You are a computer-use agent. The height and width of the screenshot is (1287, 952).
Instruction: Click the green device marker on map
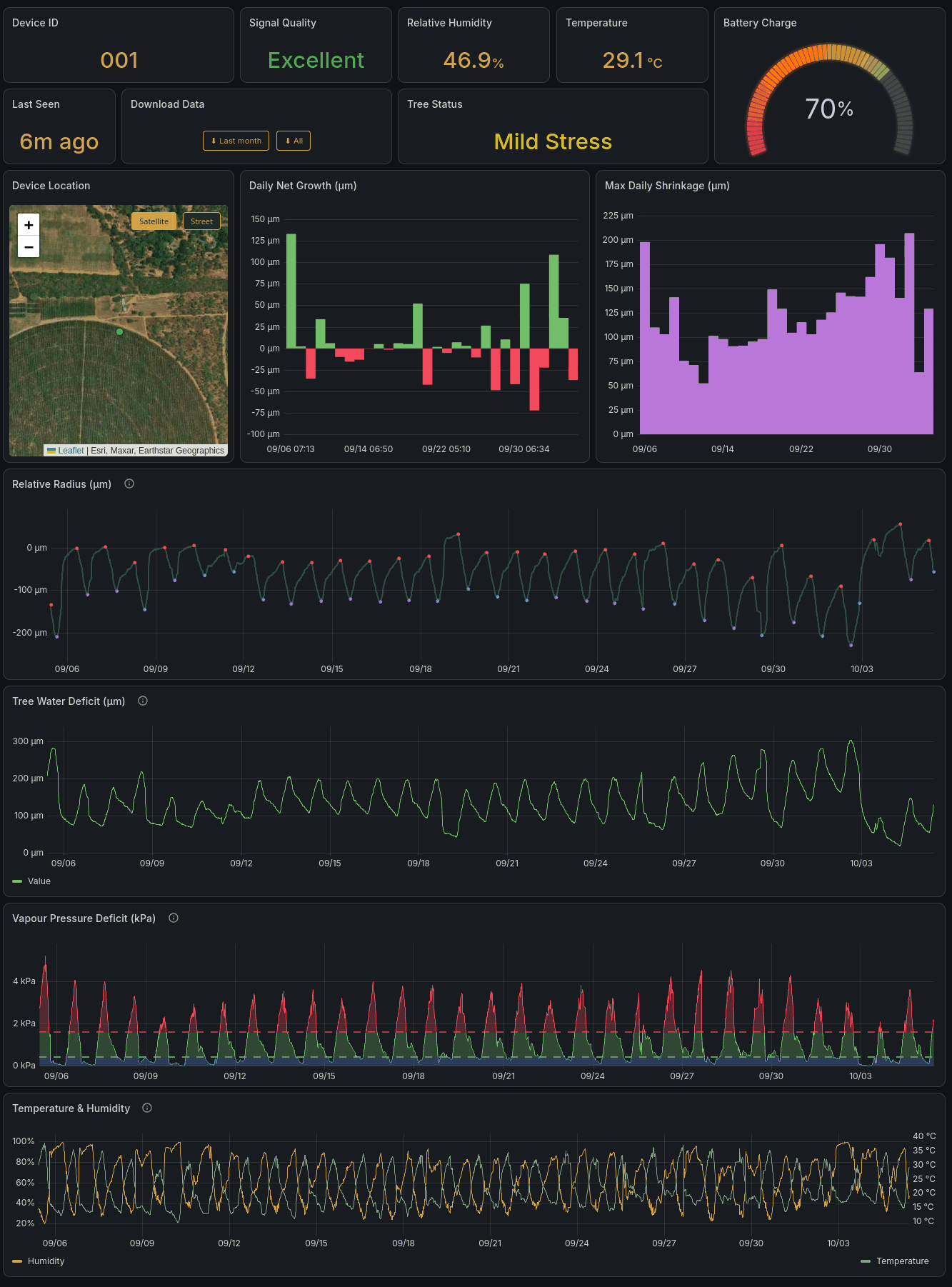pos(119,332)
